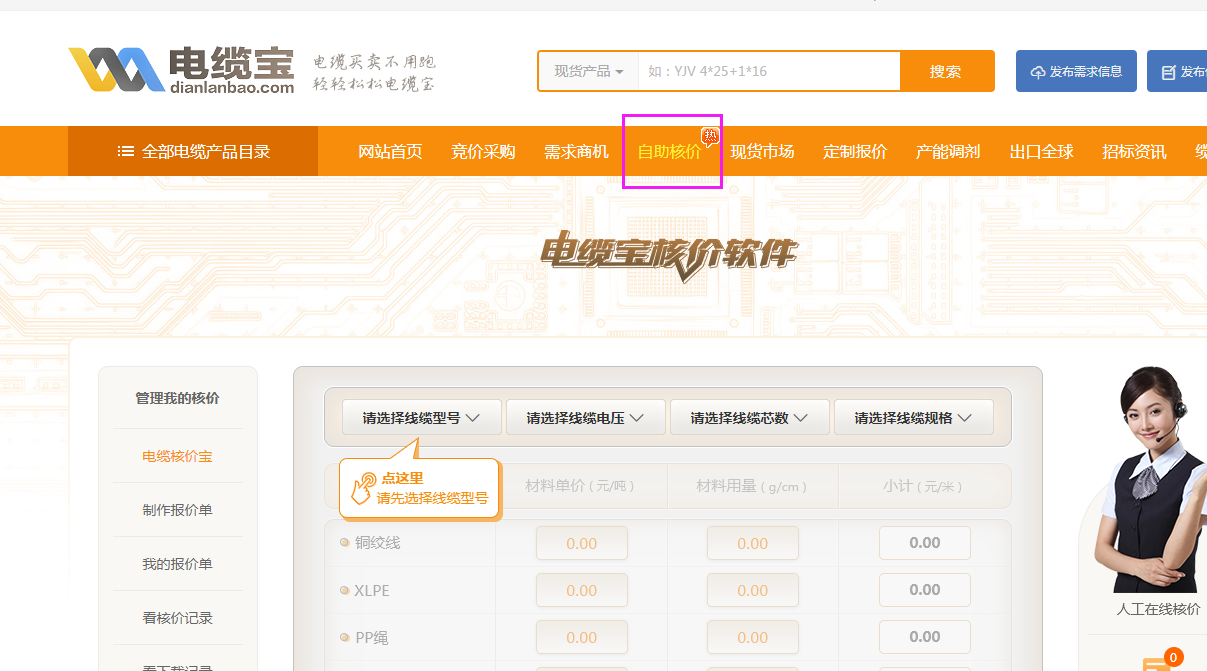
Task: Click the orange 搜索 button
Action: click(x=946, y=71)
